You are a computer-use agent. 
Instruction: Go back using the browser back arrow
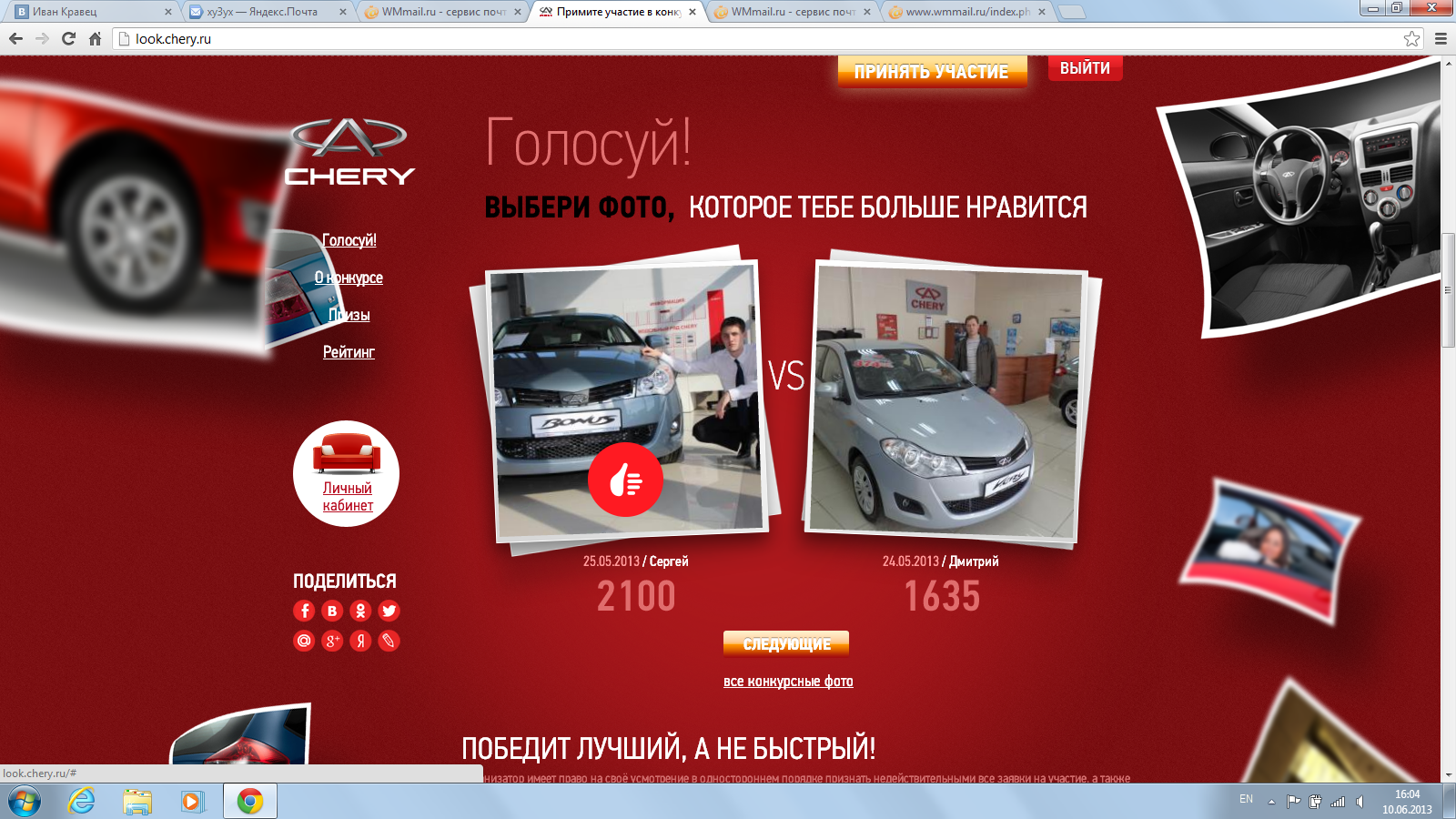tap(15, 38)
